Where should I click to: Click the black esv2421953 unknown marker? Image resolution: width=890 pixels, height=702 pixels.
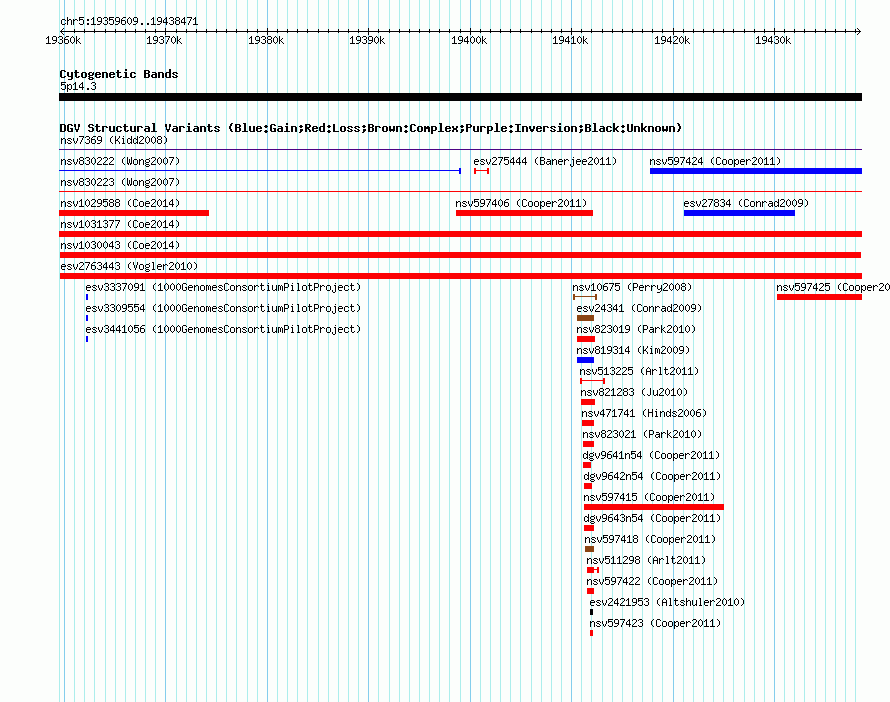(591, 612)
